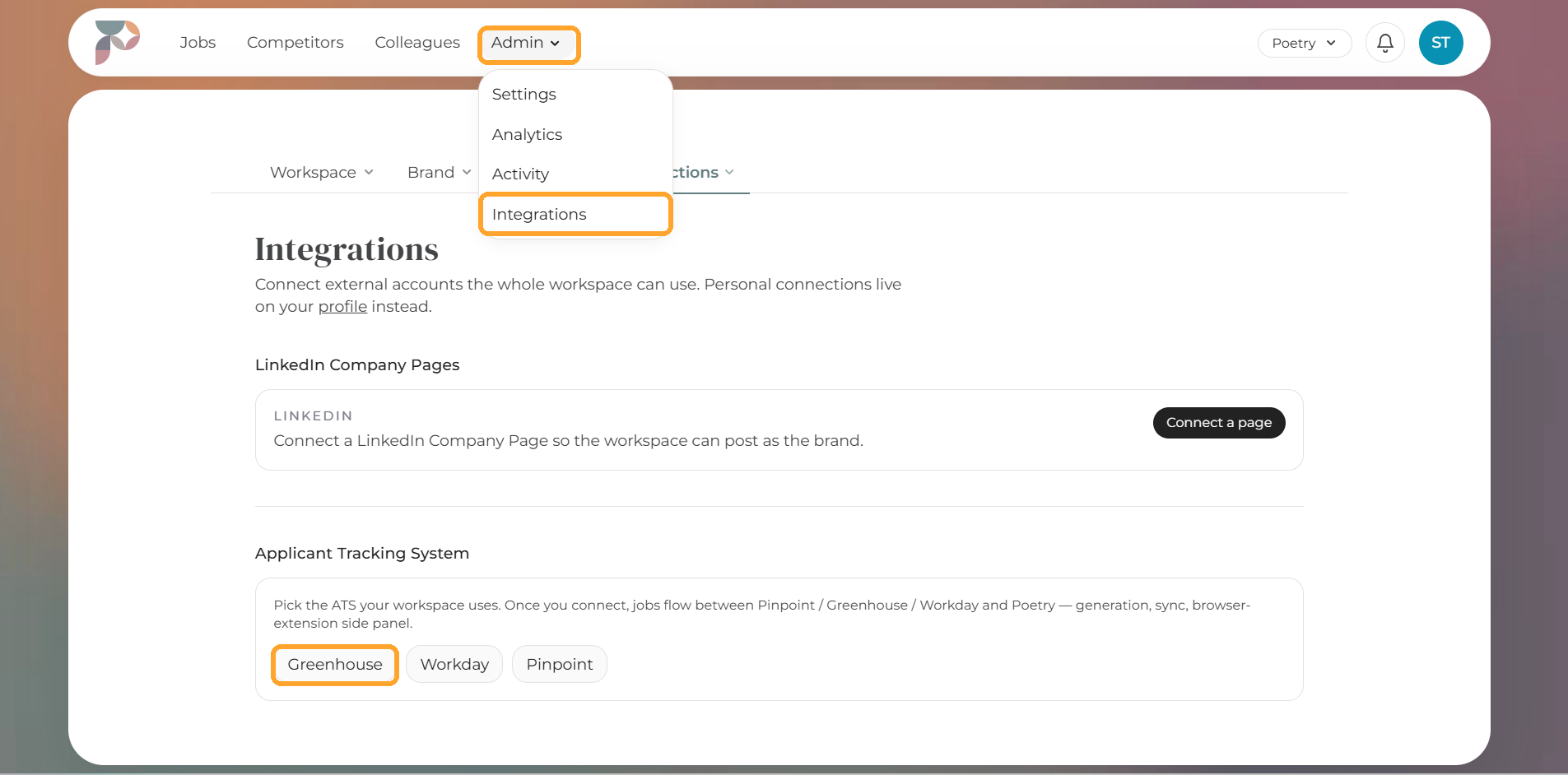Click the Integrations page title

347,250
